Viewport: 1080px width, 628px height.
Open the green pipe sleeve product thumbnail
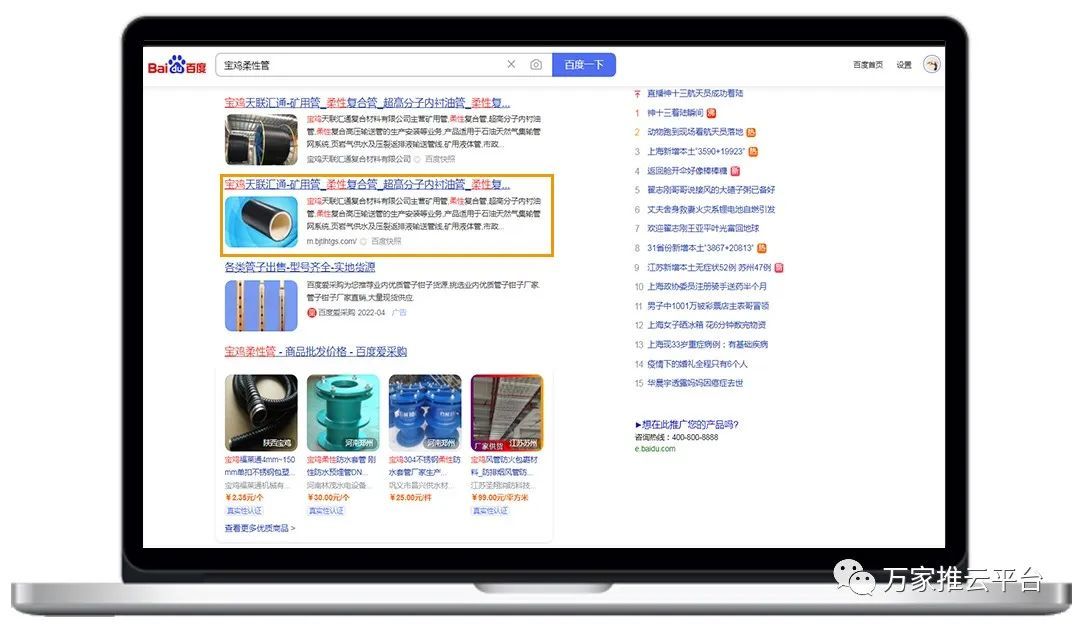click(342, 412)
